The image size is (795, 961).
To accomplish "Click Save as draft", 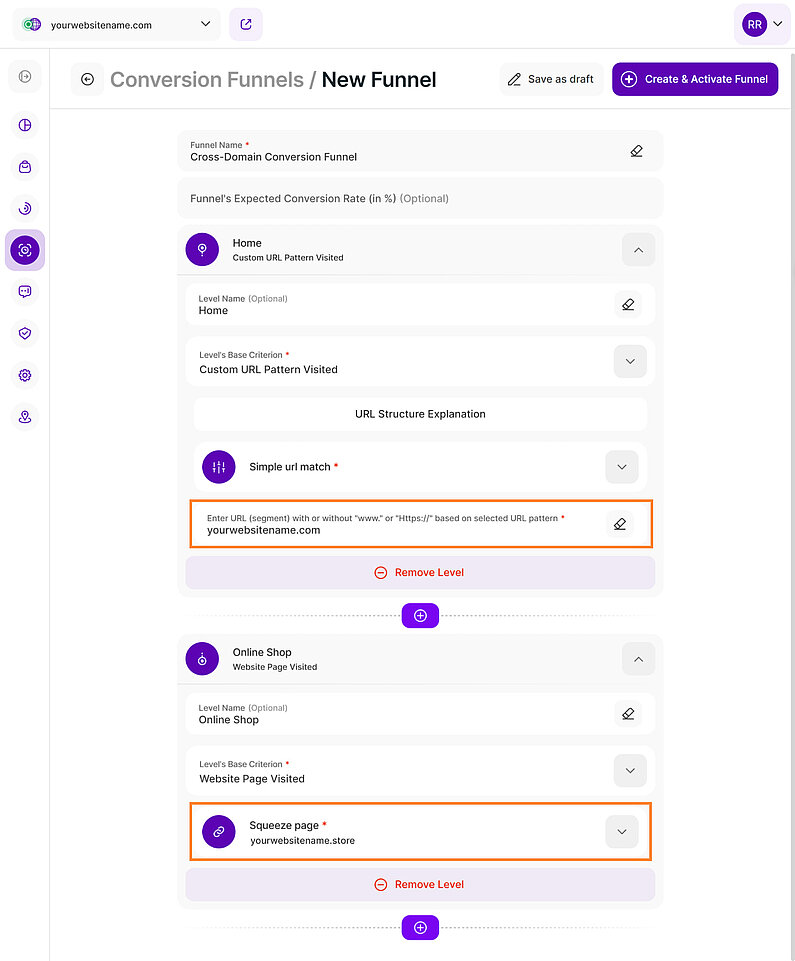I will [x=551, y=79].
